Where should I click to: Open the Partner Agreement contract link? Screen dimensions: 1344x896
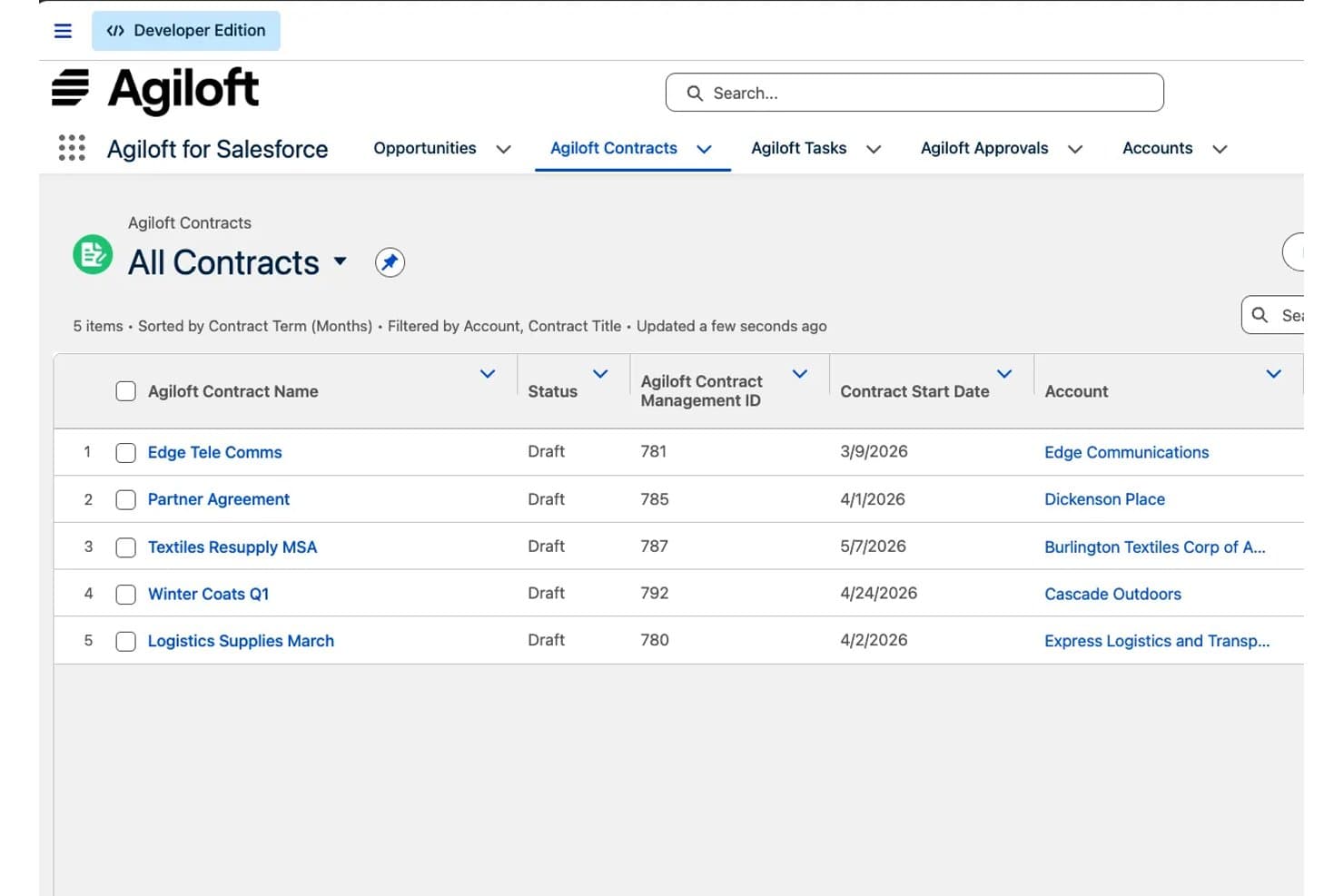[x=219, y=499]
